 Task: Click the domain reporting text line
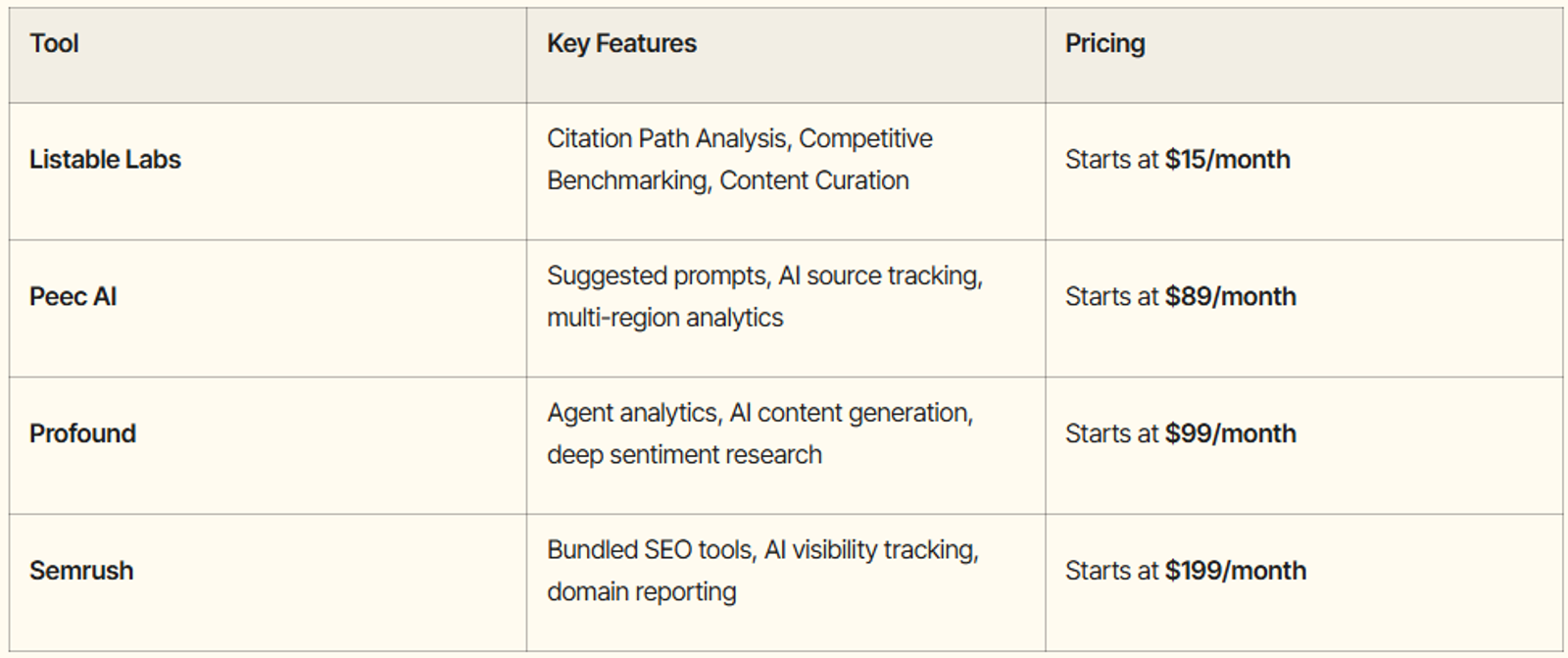click(x=641, y=592)
